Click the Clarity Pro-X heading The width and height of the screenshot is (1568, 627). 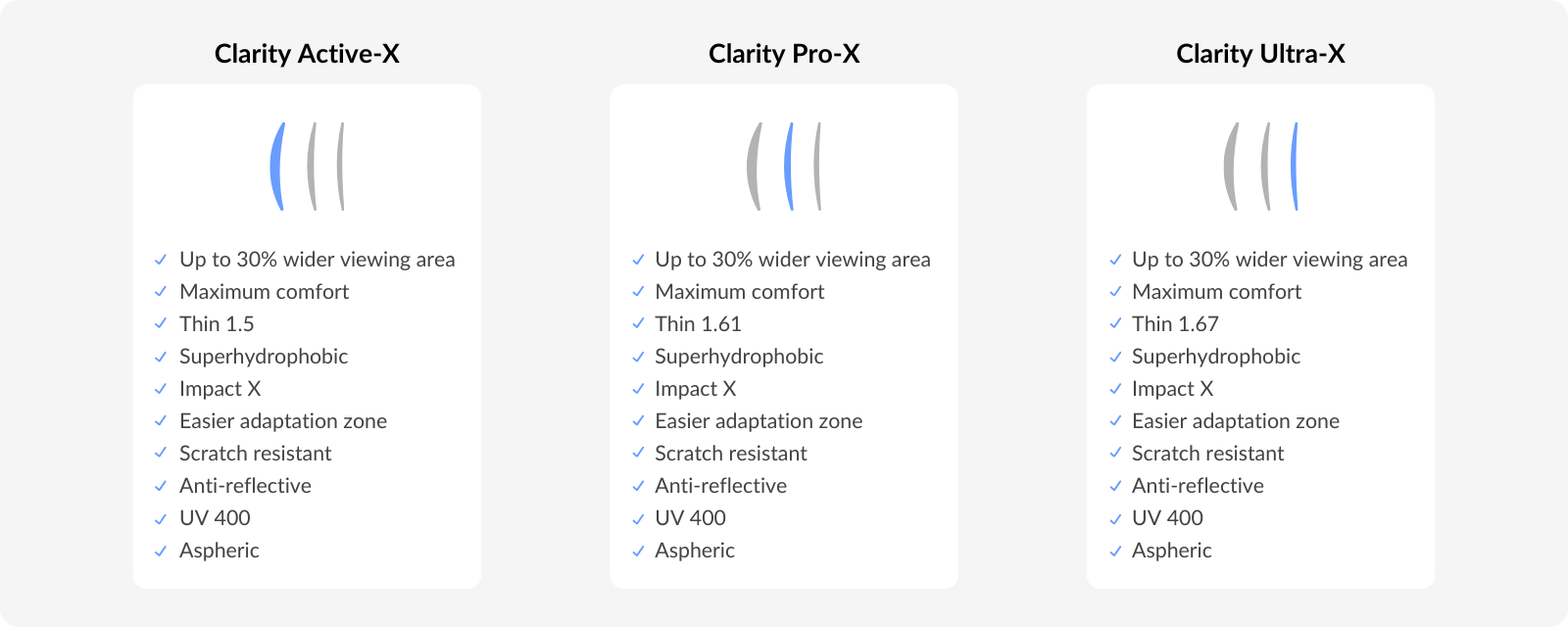tap(784, 54)
